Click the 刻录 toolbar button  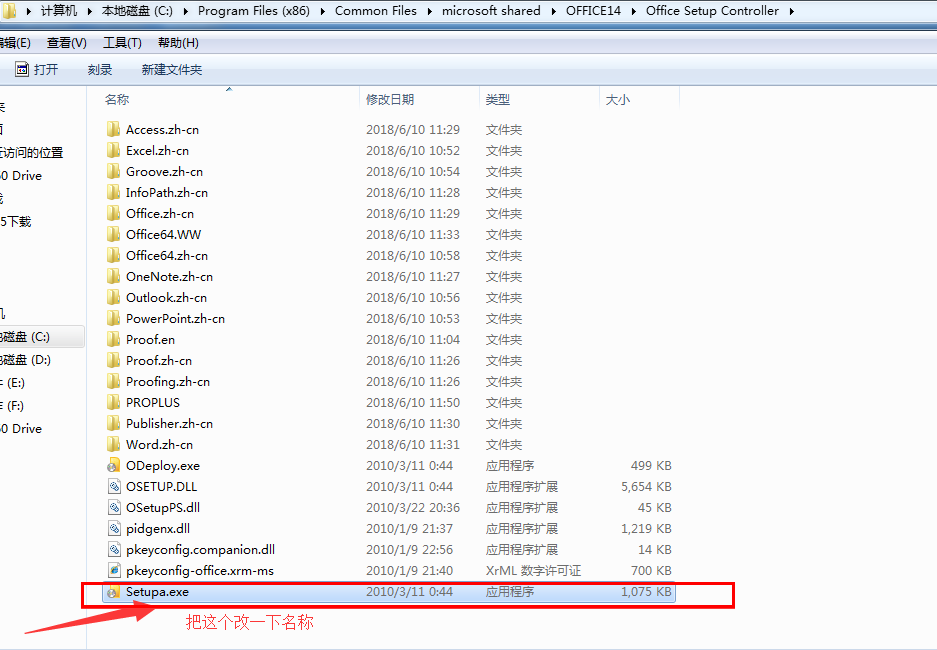click(x=100, y=69)
